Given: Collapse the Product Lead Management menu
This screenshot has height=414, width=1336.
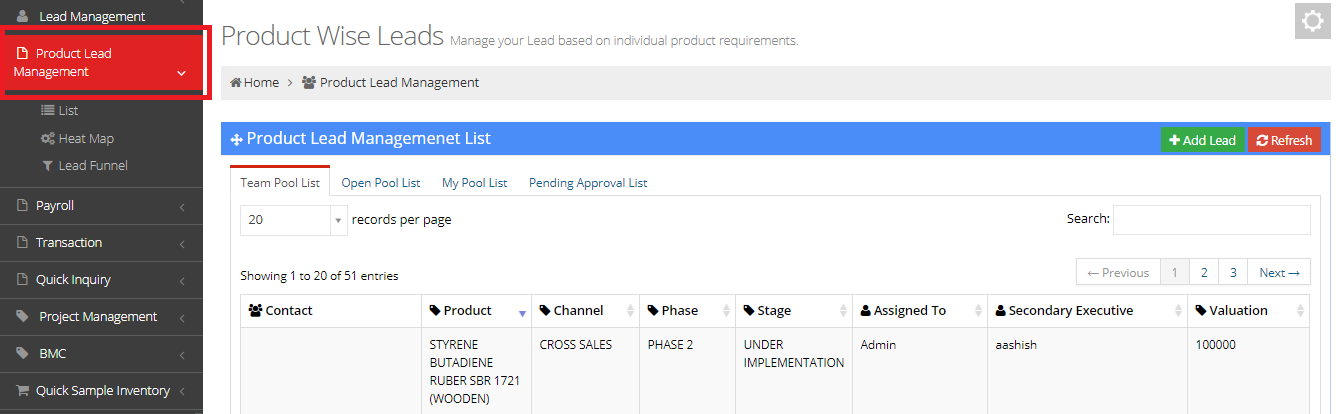Looking at the screenshot, I should pos(181,73).
